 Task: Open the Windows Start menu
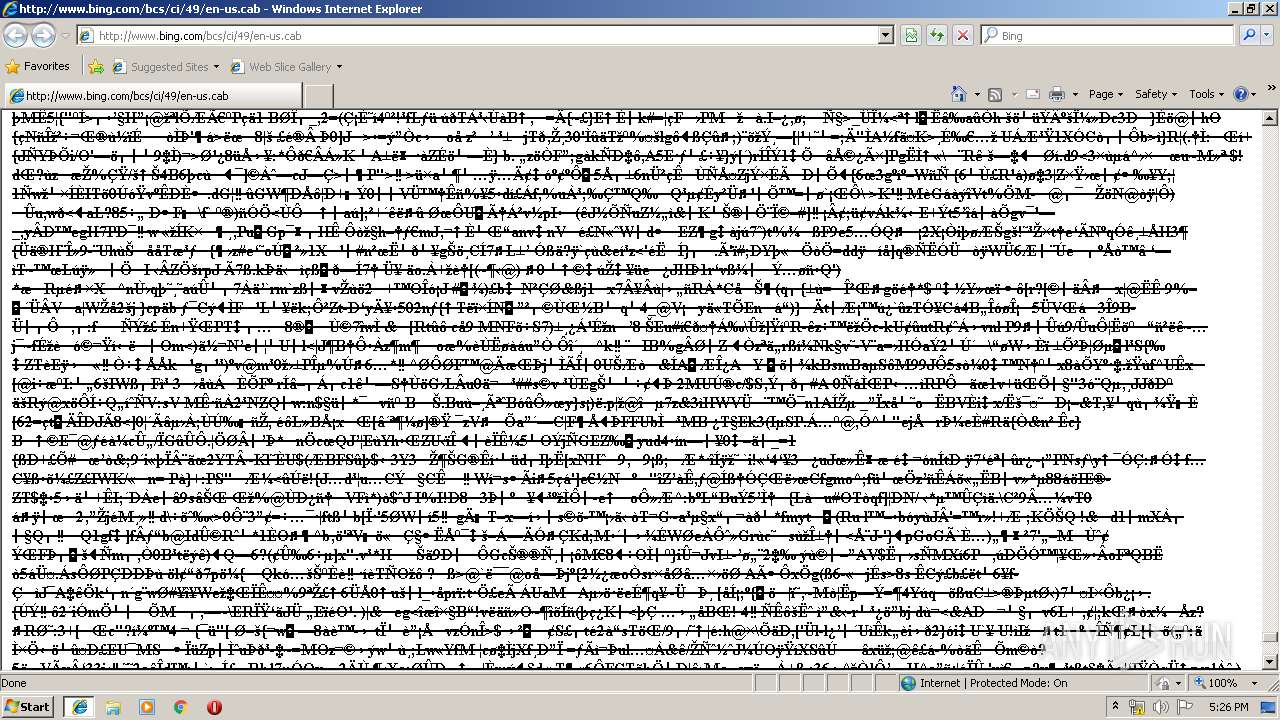[x=27, y=706]
